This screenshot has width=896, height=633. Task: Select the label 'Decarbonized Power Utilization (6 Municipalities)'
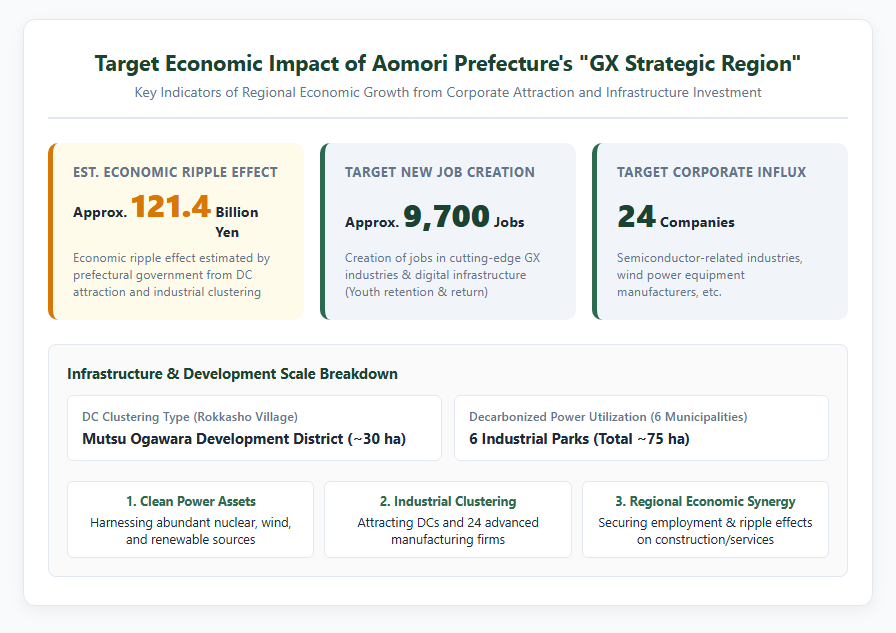click(608, 417)
